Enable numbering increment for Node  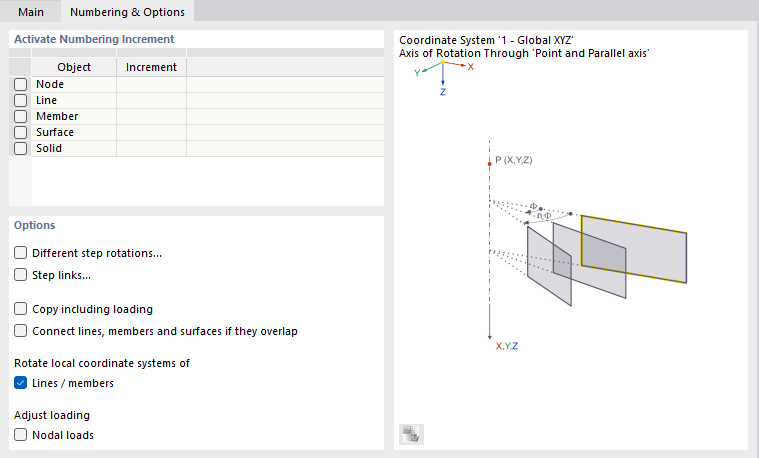(20, 85)
